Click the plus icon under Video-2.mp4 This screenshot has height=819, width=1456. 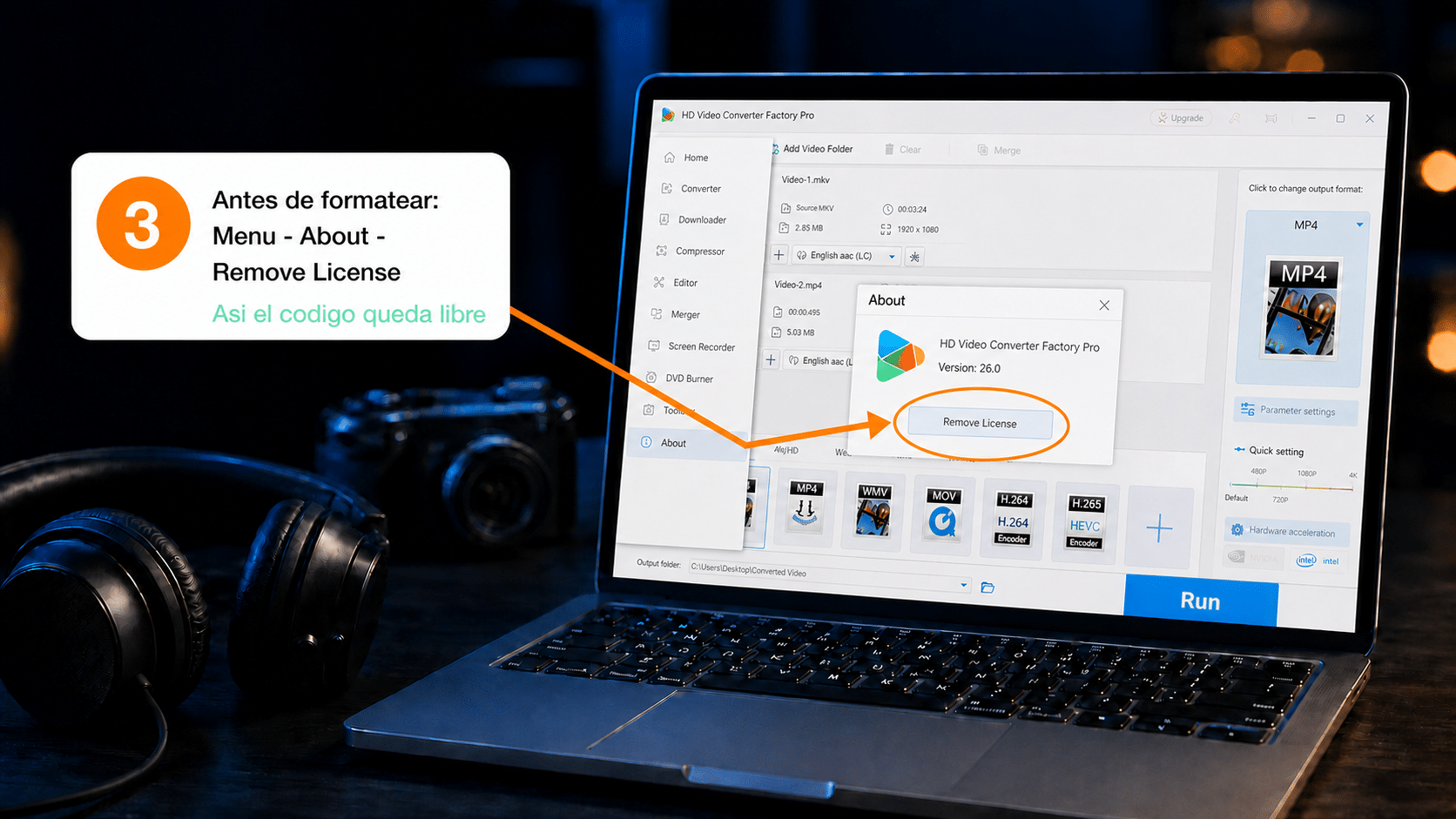coord(771,359)
